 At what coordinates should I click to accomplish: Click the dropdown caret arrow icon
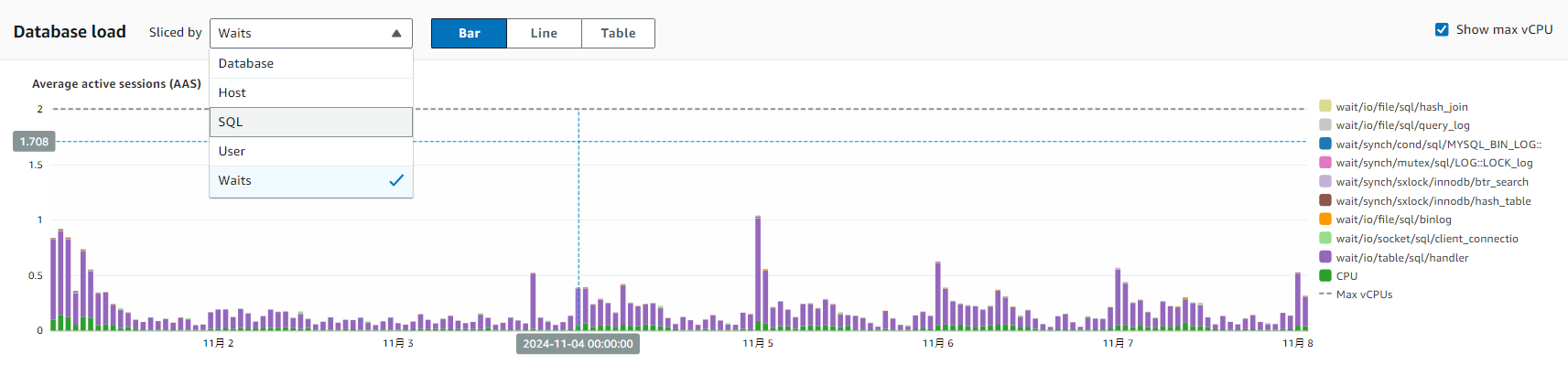(x=396, y=34)
